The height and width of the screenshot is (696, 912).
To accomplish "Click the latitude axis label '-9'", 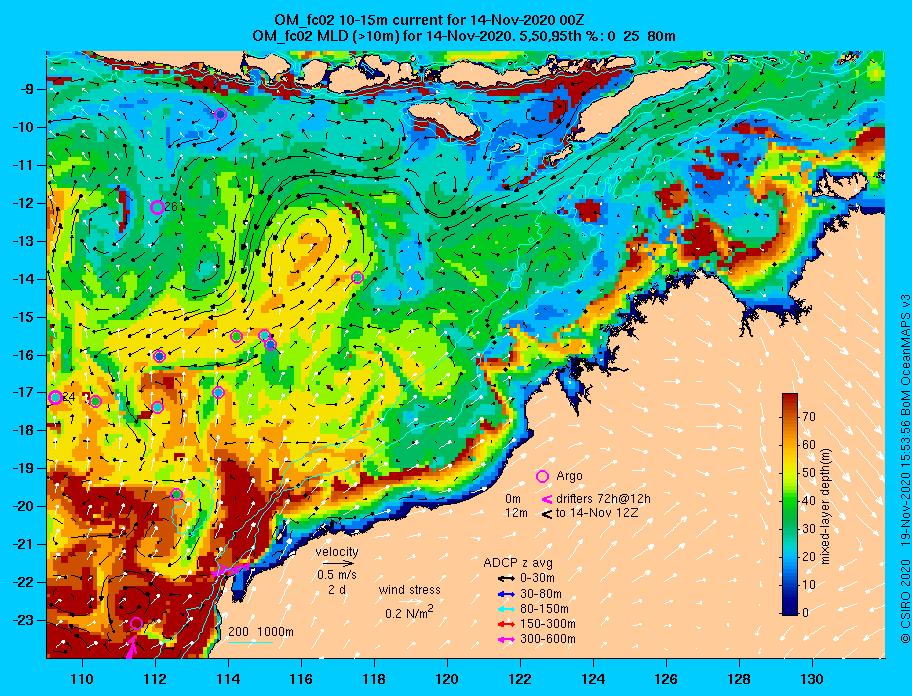I will (27, 89).
